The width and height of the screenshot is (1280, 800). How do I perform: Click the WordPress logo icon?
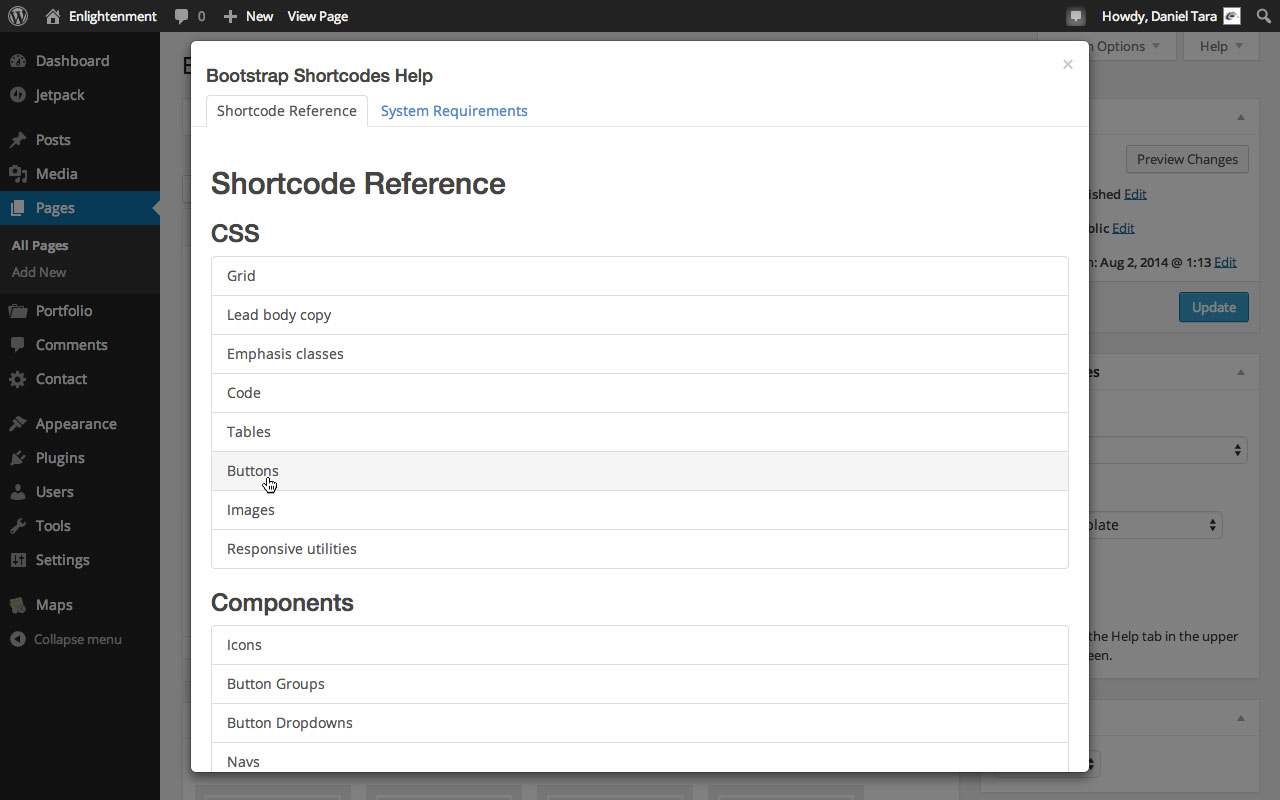[x=18, y=16]
